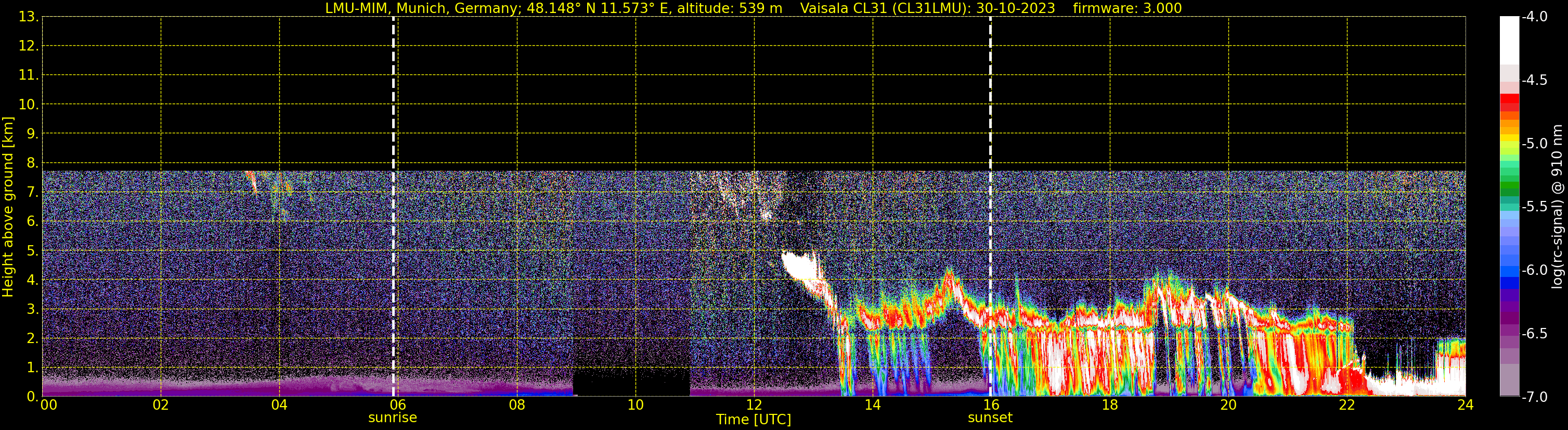The width and height of the screenshot is (1568, 430).
Task: Click the 'Height above ground [km]' axis label
Action: [8, 207]
